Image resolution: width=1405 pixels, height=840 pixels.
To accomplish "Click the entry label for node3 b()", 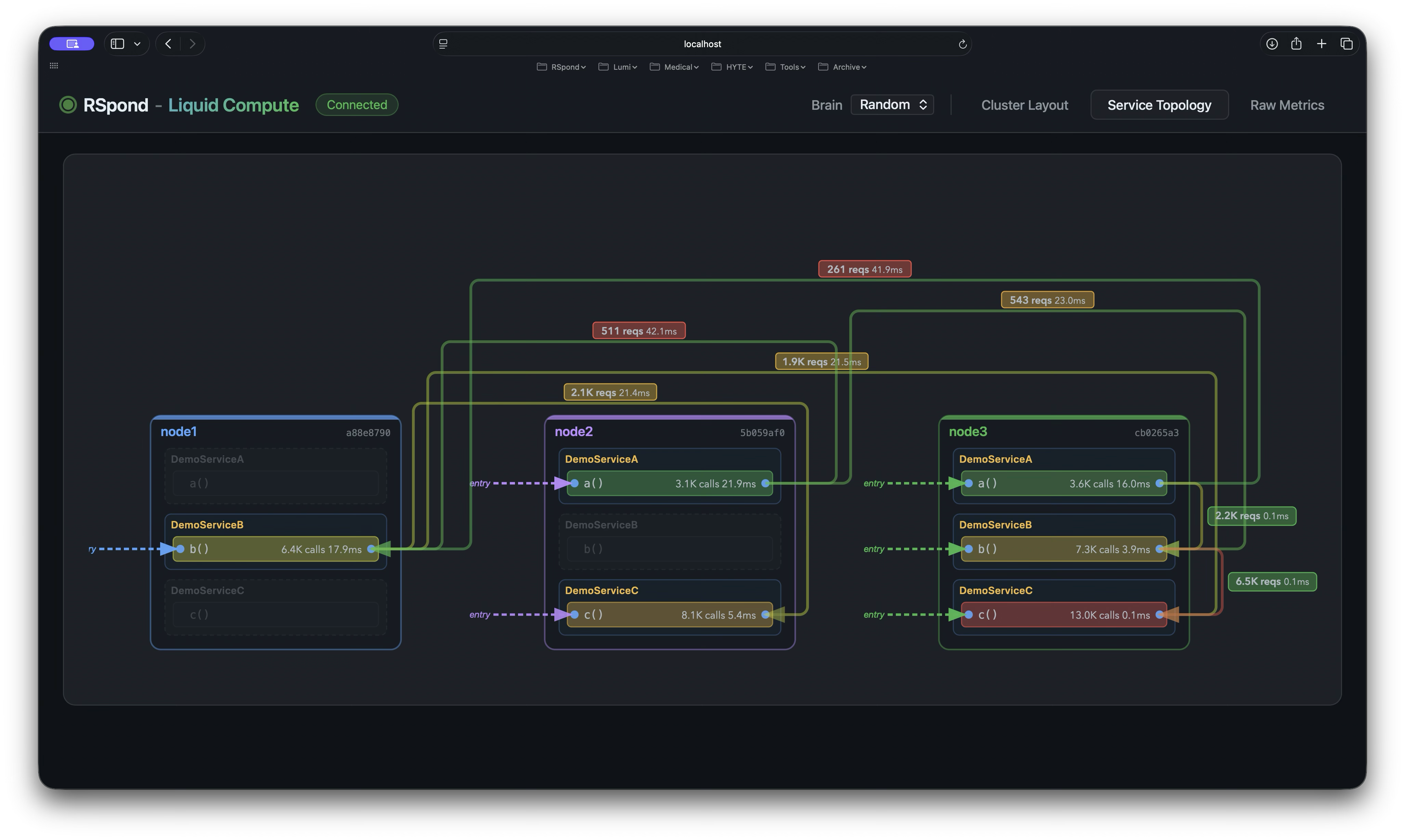I will [874, 549].
